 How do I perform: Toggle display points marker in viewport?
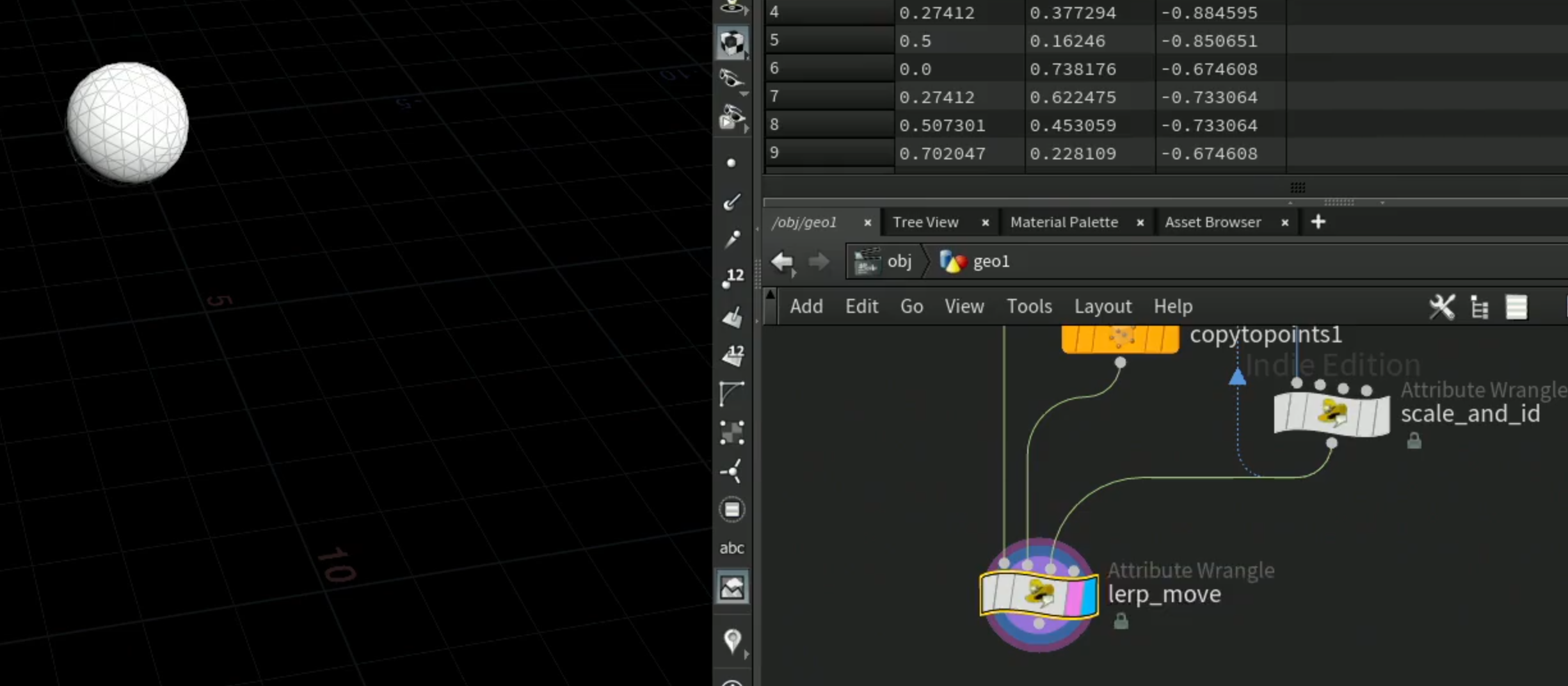click(732, 163)
